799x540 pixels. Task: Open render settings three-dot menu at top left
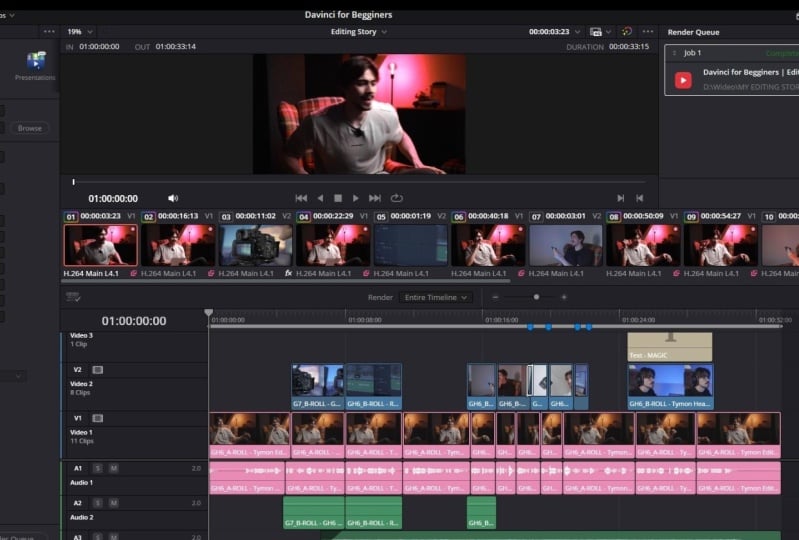49,32
